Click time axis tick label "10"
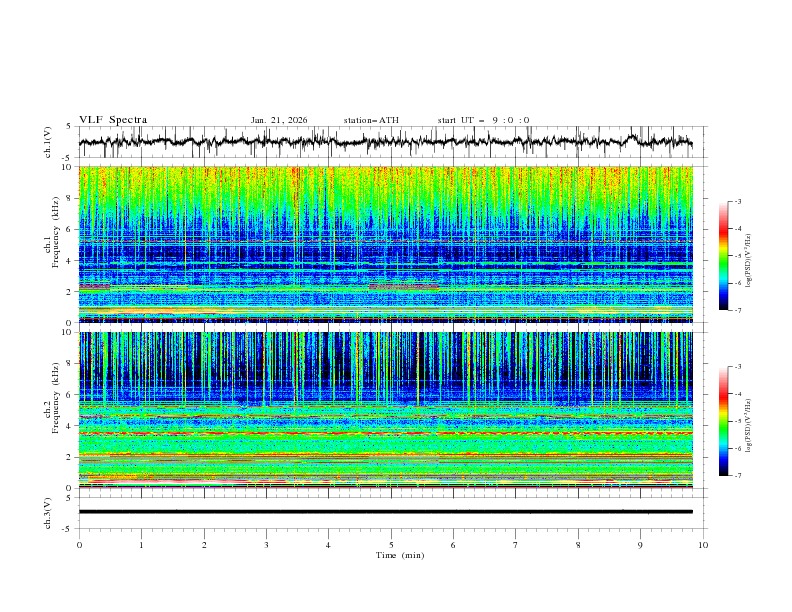The width and height of the screenshot is (792, 612). pyautogui.click(x=703, y=545)
